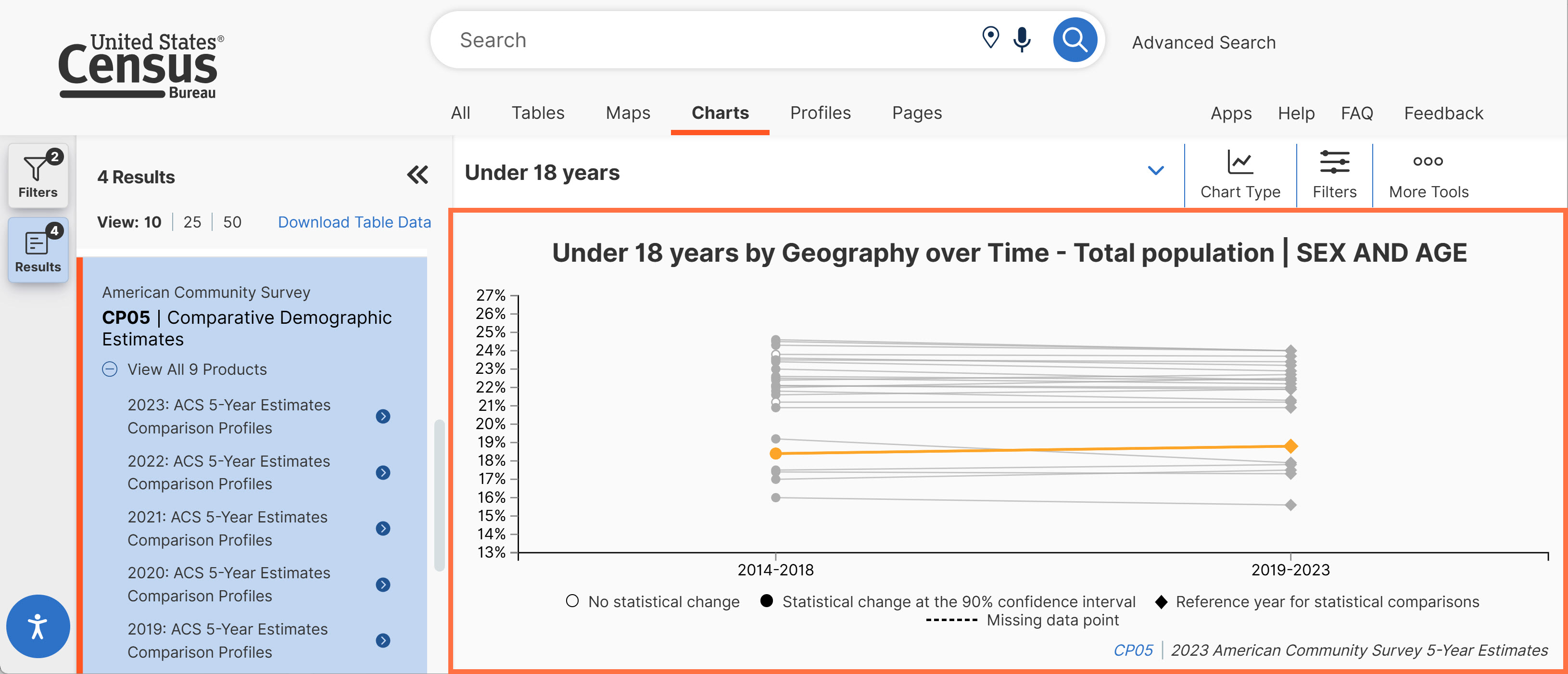Collapse results panel with double chevron
Viewport: 1568px width, 674px height.
click(417, 175)
